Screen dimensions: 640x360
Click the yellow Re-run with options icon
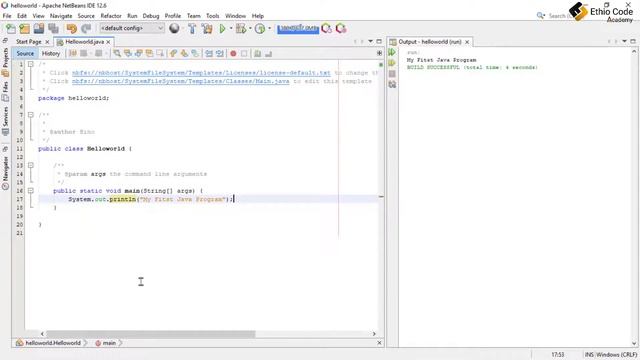pyautogui.click(x=392, y=63)
